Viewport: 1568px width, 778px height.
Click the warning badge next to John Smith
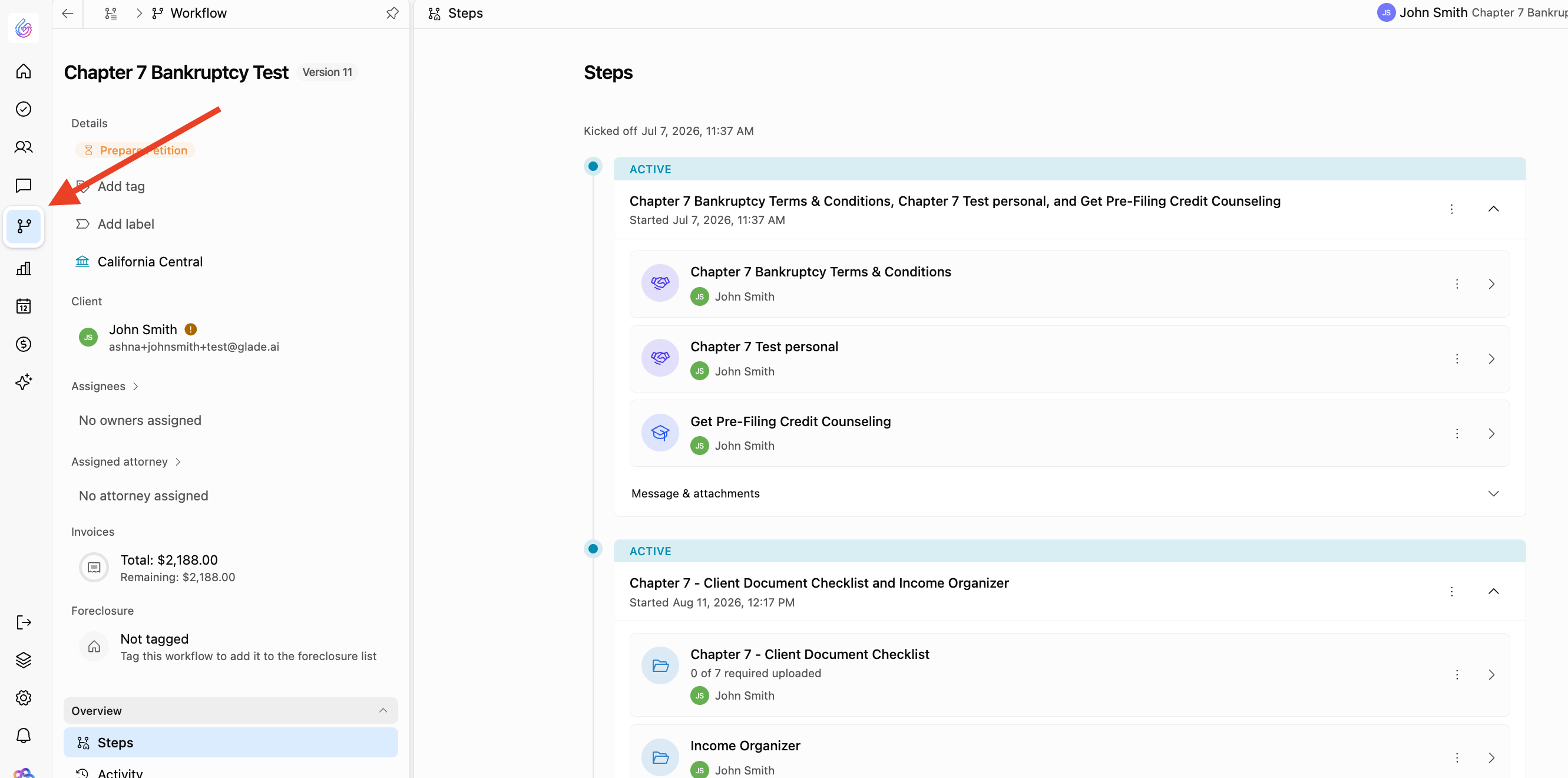pyautogui.click(x=190, y=329)
